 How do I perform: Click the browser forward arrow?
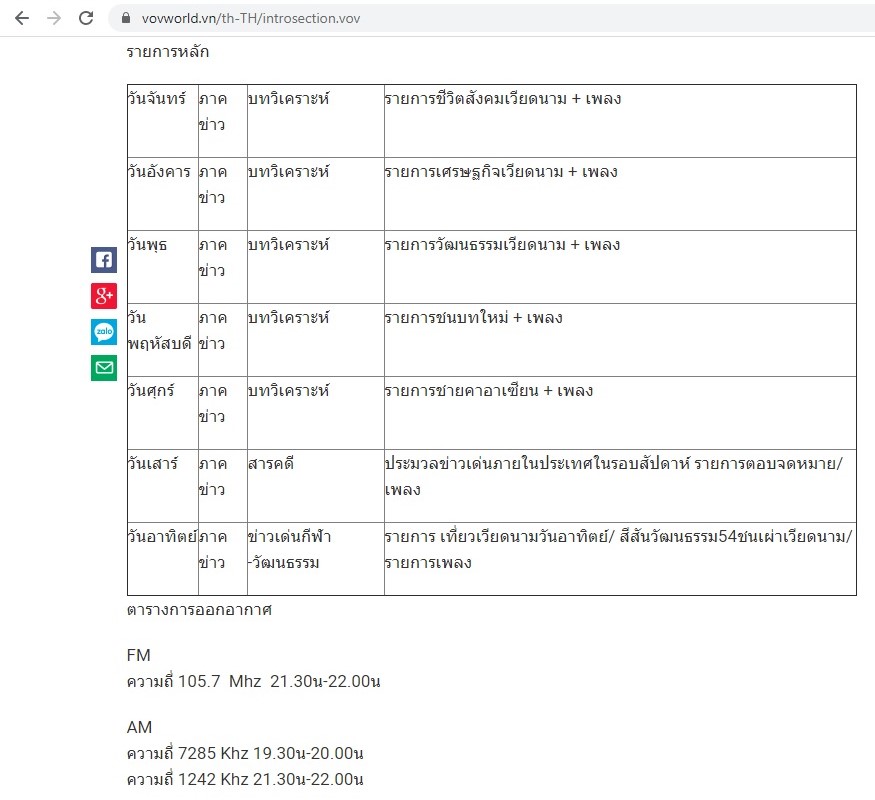[54, 18]
